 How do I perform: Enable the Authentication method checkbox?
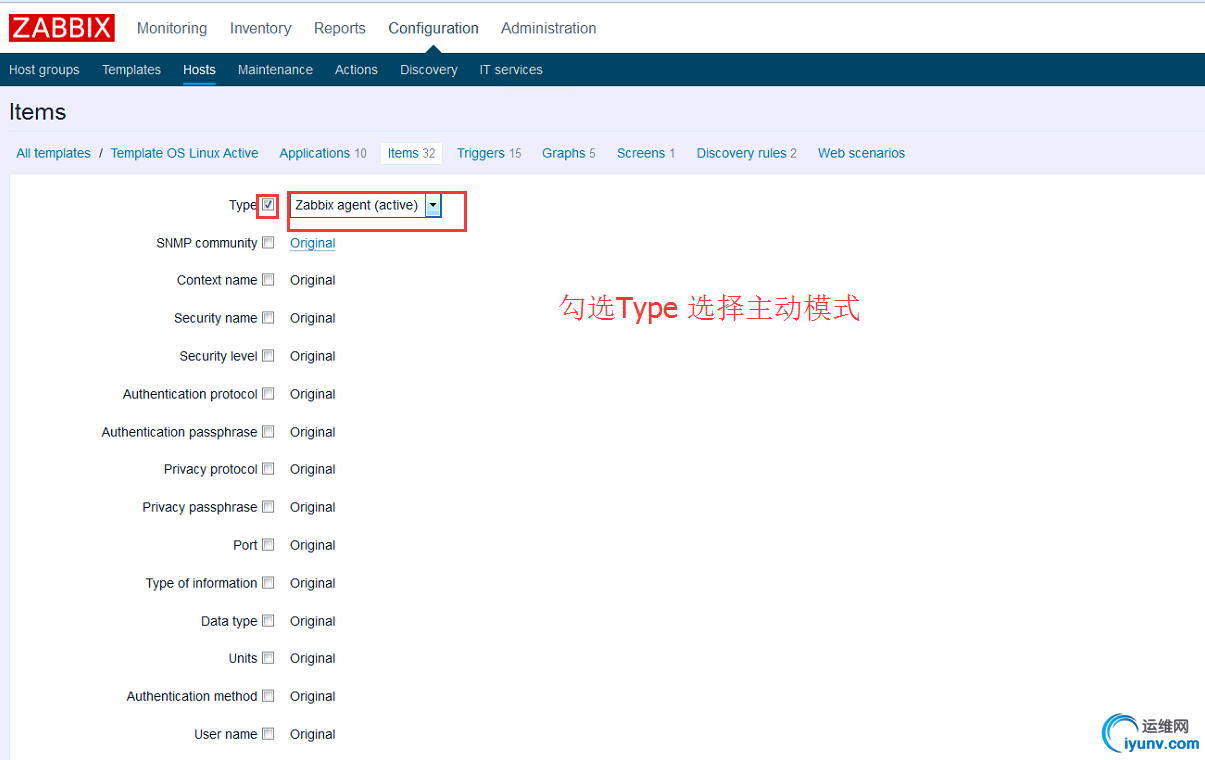(268, 696)
